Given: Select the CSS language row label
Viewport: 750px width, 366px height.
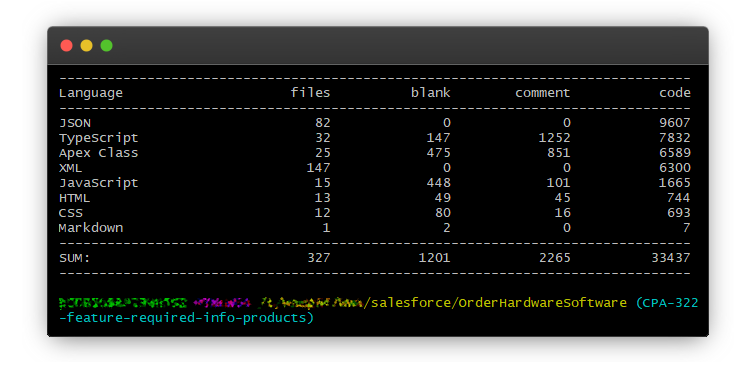Looking at the screenshot, I should 70,212.
